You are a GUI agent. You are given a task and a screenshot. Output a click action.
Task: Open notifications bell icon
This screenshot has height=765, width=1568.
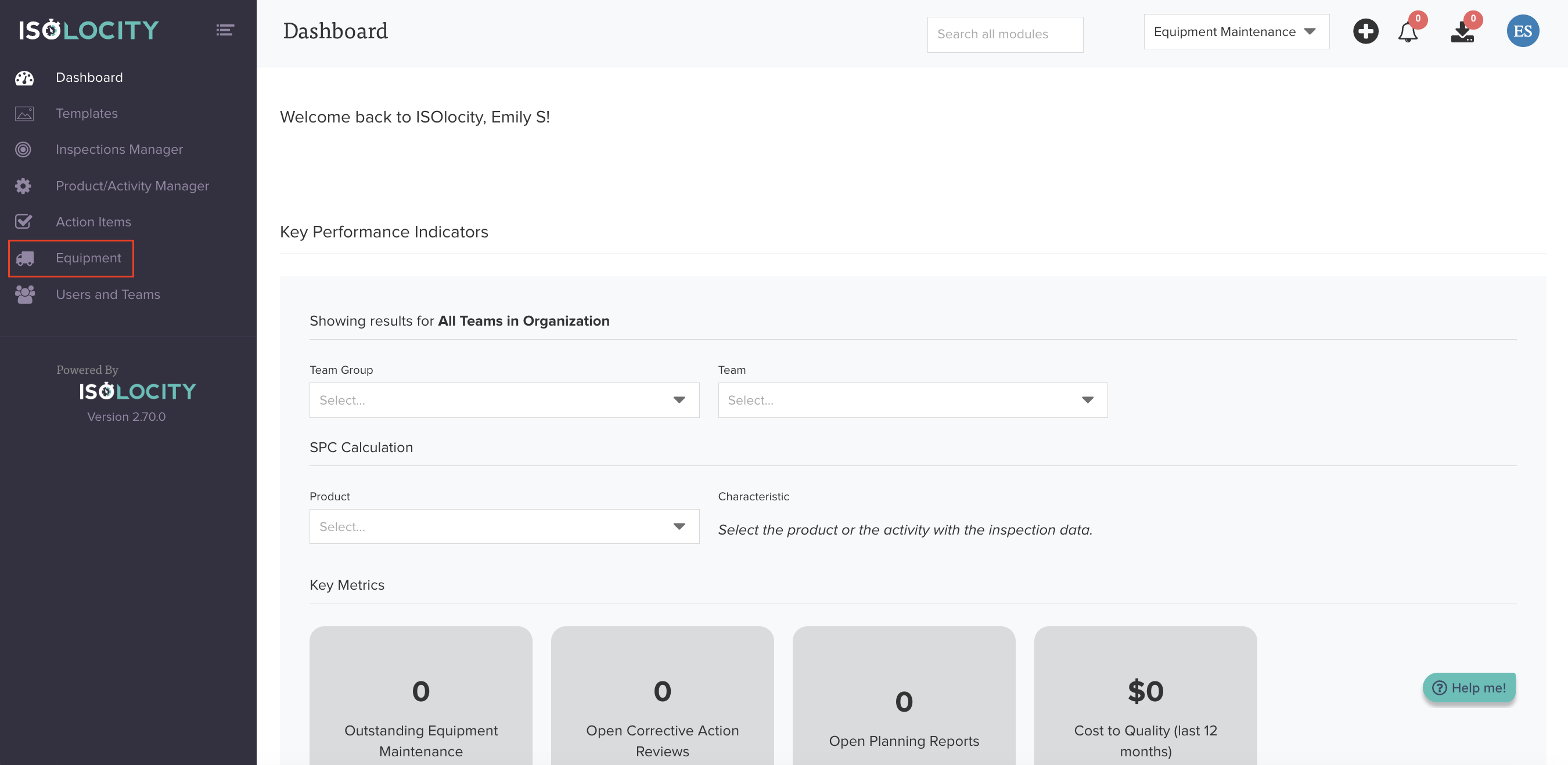[1407, 32]
